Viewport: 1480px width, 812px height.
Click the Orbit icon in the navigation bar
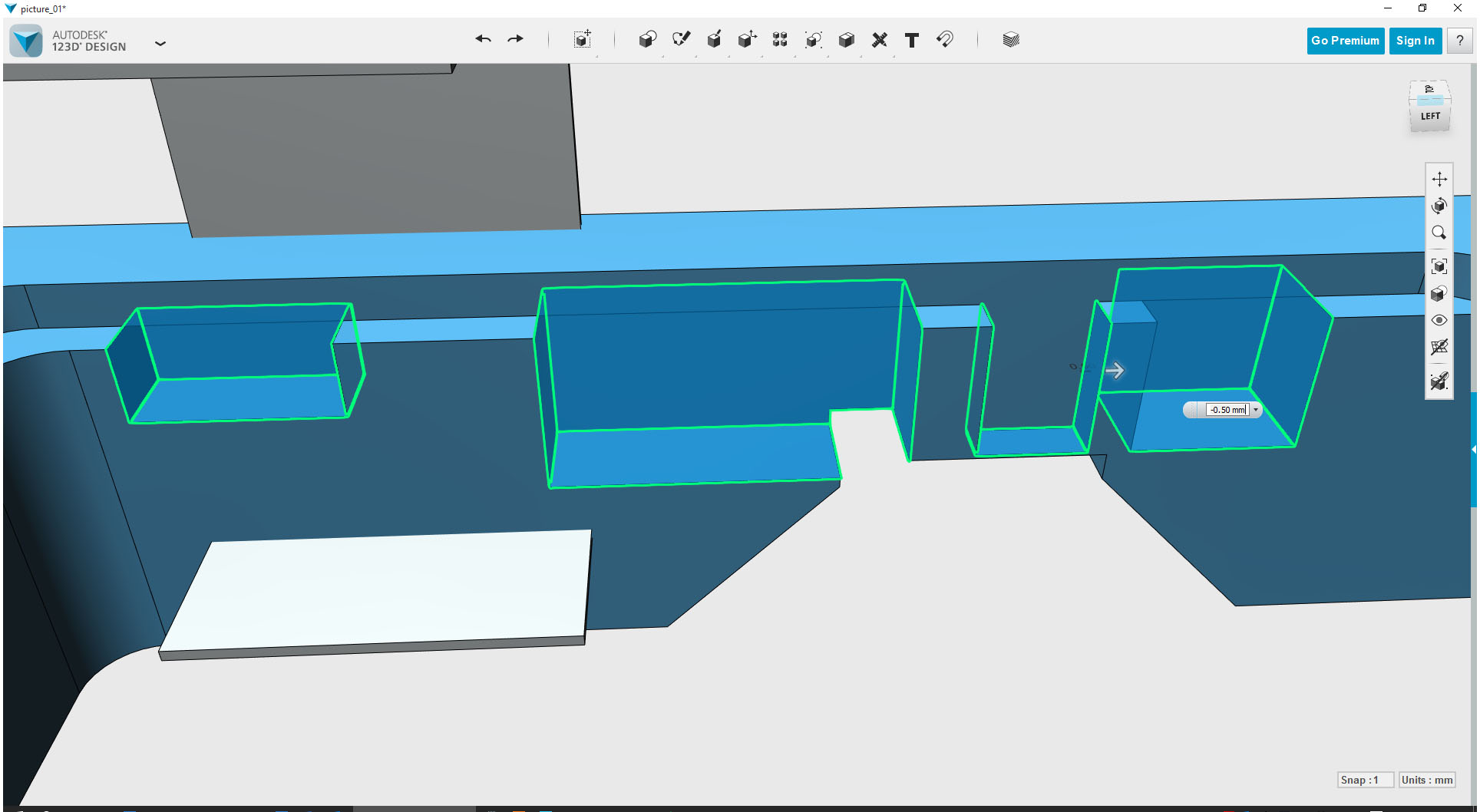(x=1440, y=205)
